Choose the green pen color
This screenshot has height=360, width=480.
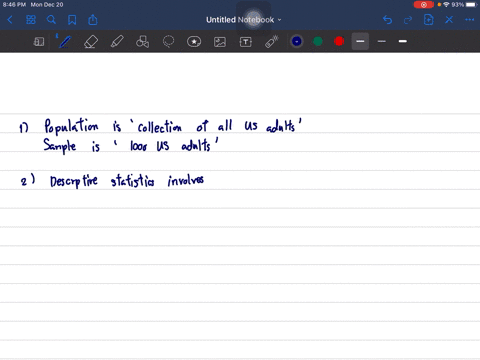click(x=318, y=41)
